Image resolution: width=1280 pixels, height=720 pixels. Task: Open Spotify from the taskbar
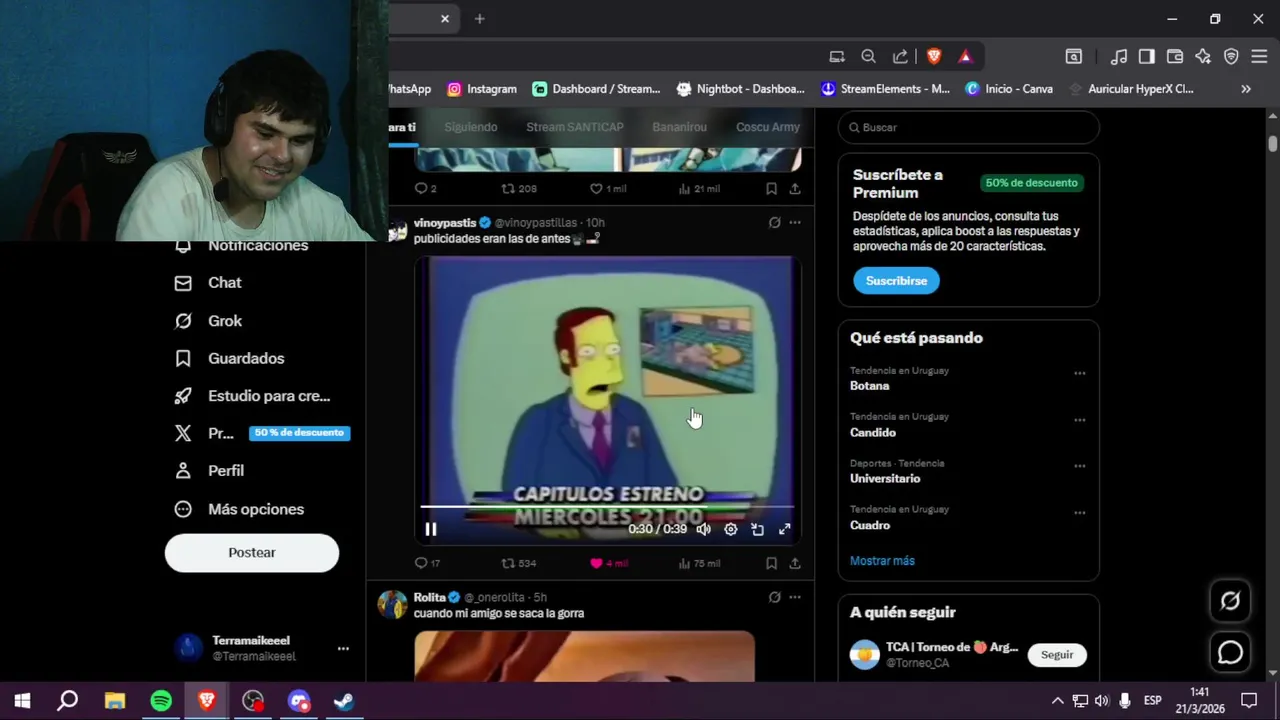point(161,701)
